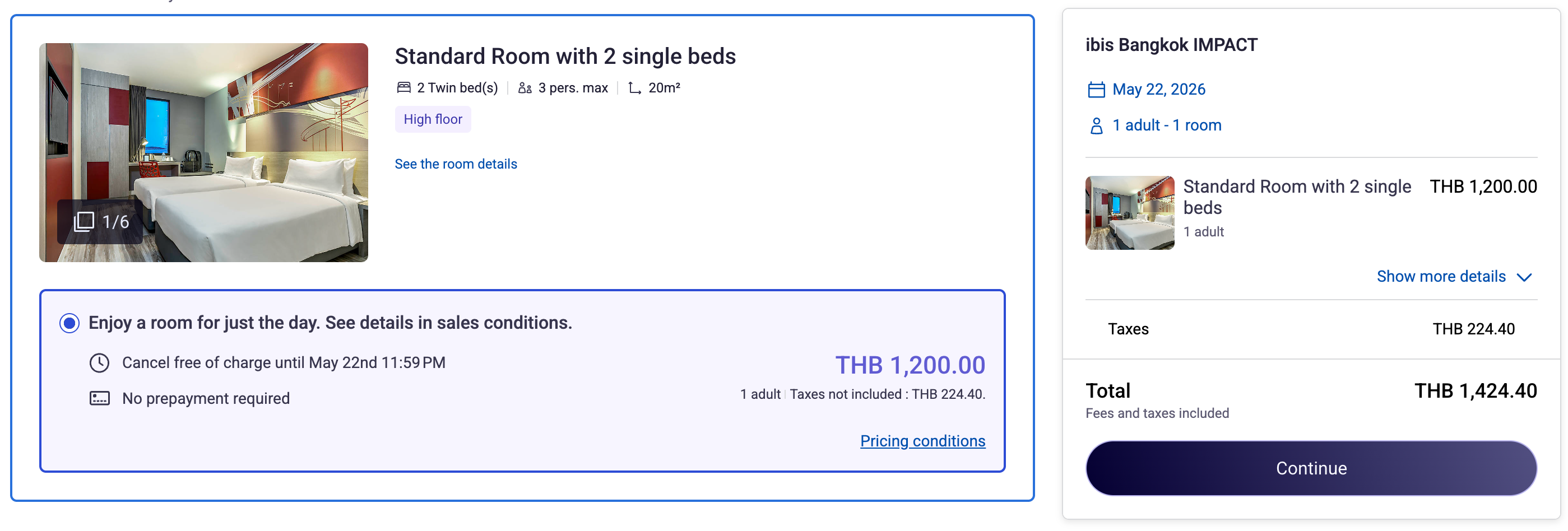Select the hotel name ibis Bangkok IMPACT
The height and width of the screenshot is (531, 1568).
click(1171, 44)
